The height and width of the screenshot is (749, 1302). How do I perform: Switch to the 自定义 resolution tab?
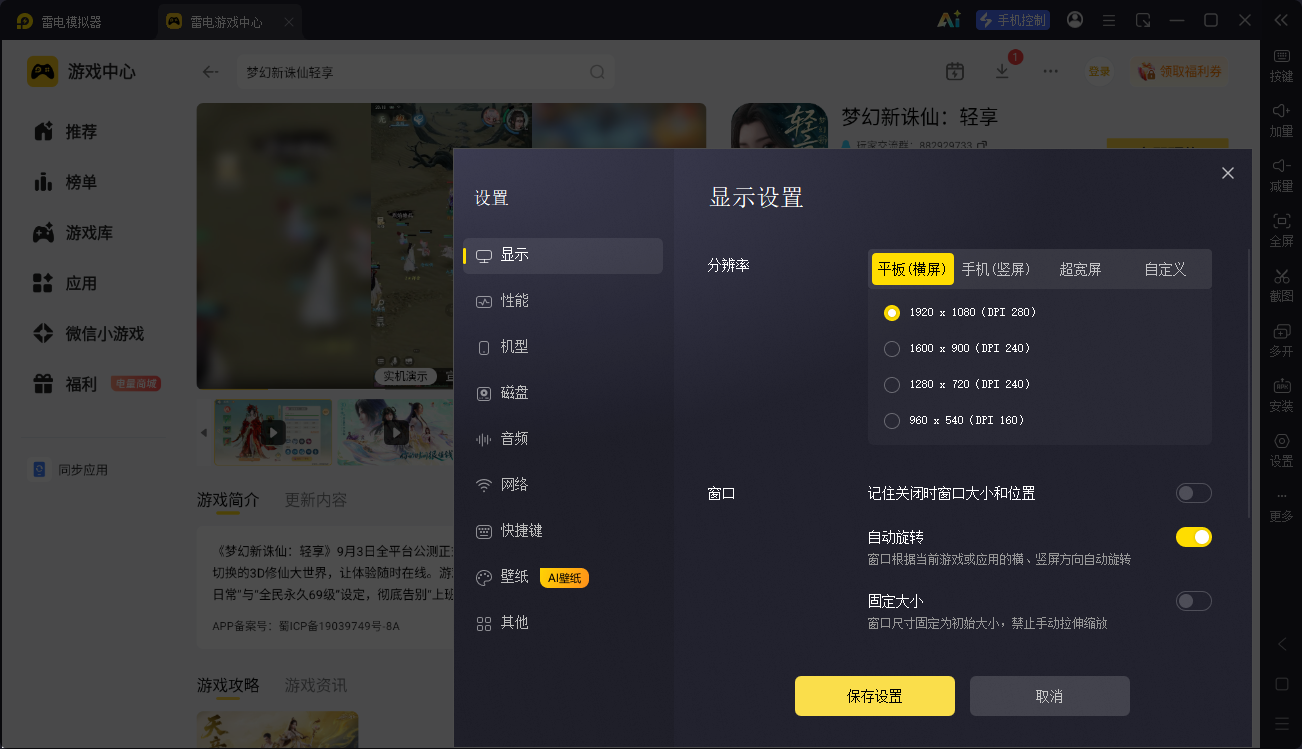click(1165, 269)
